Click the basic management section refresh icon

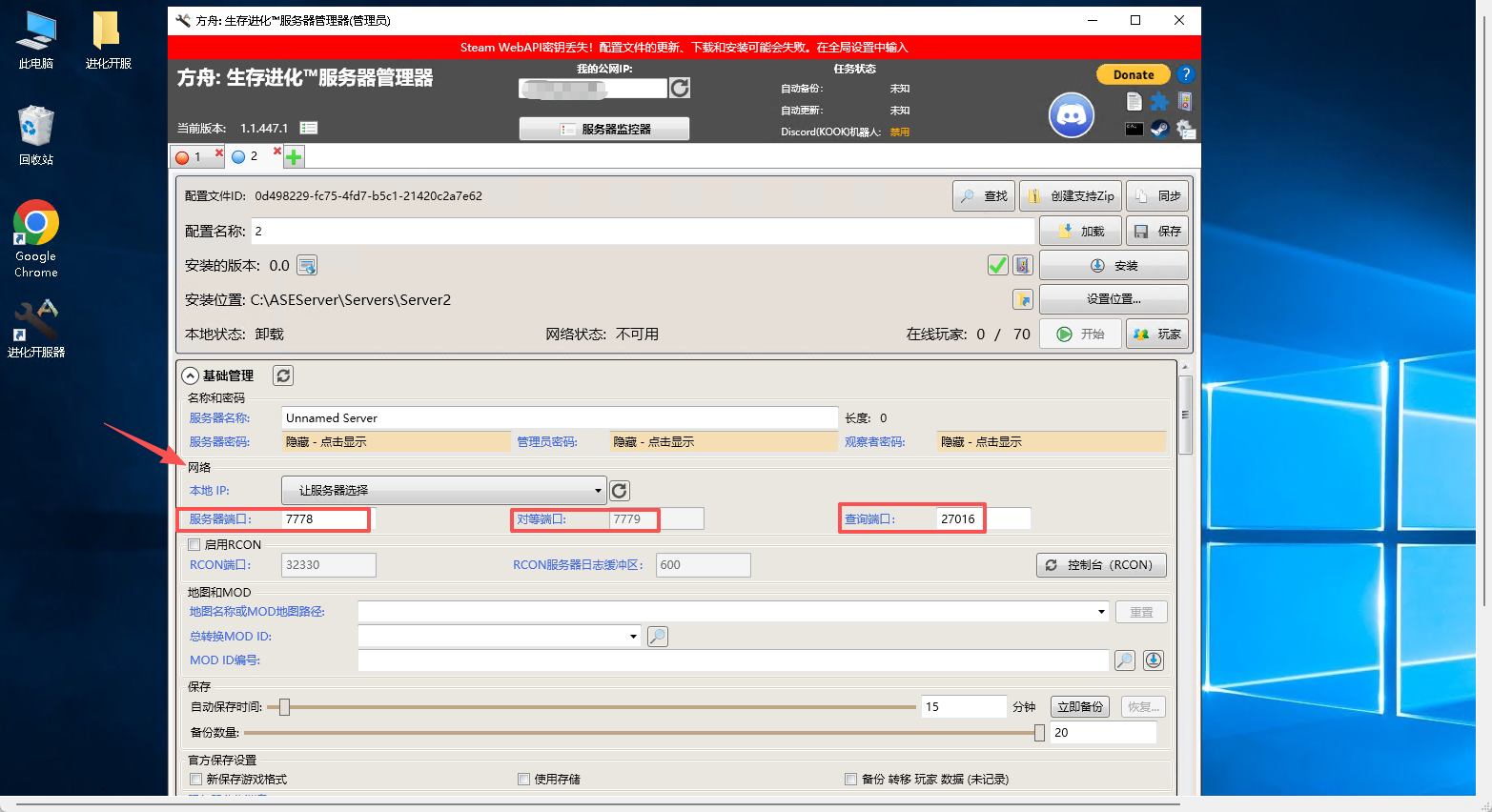pyautogui.click(x=283, y=376)
